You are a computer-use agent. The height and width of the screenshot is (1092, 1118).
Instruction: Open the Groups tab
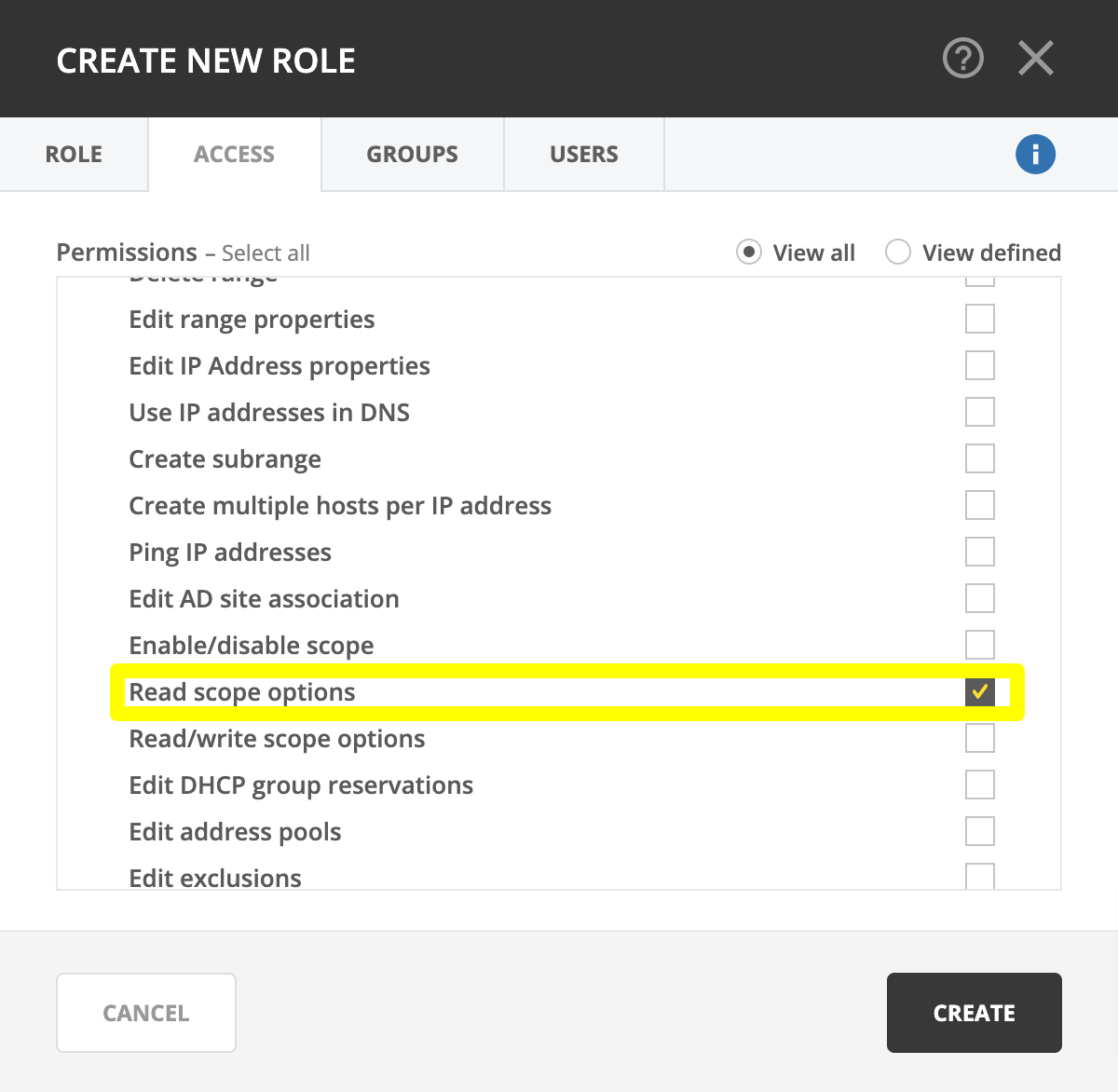point(412,154)
